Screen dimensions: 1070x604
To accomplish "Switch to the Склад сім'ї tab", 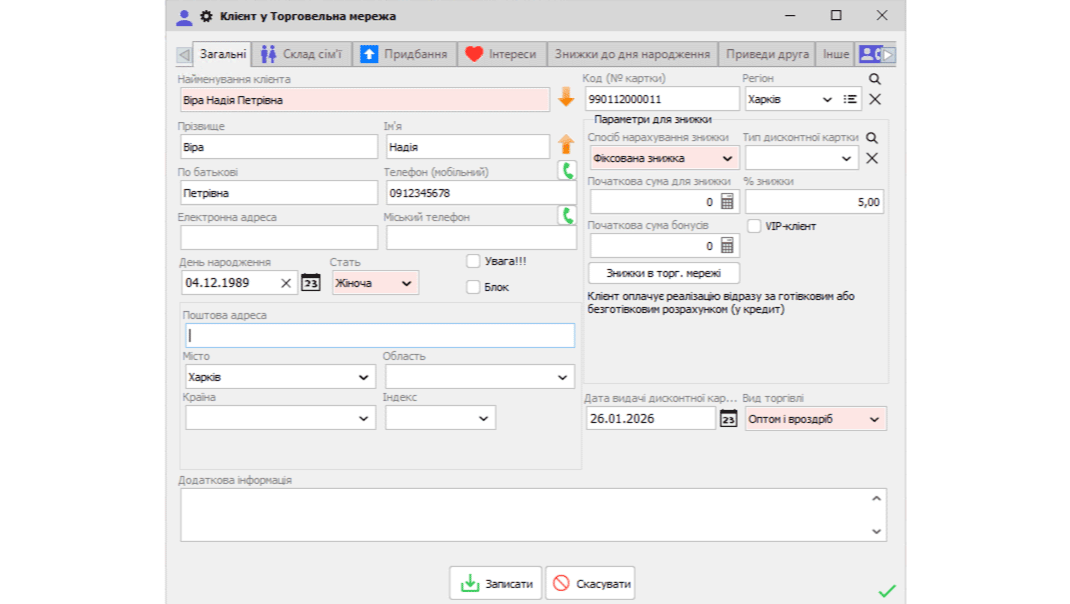I will [x=301, y=54].
